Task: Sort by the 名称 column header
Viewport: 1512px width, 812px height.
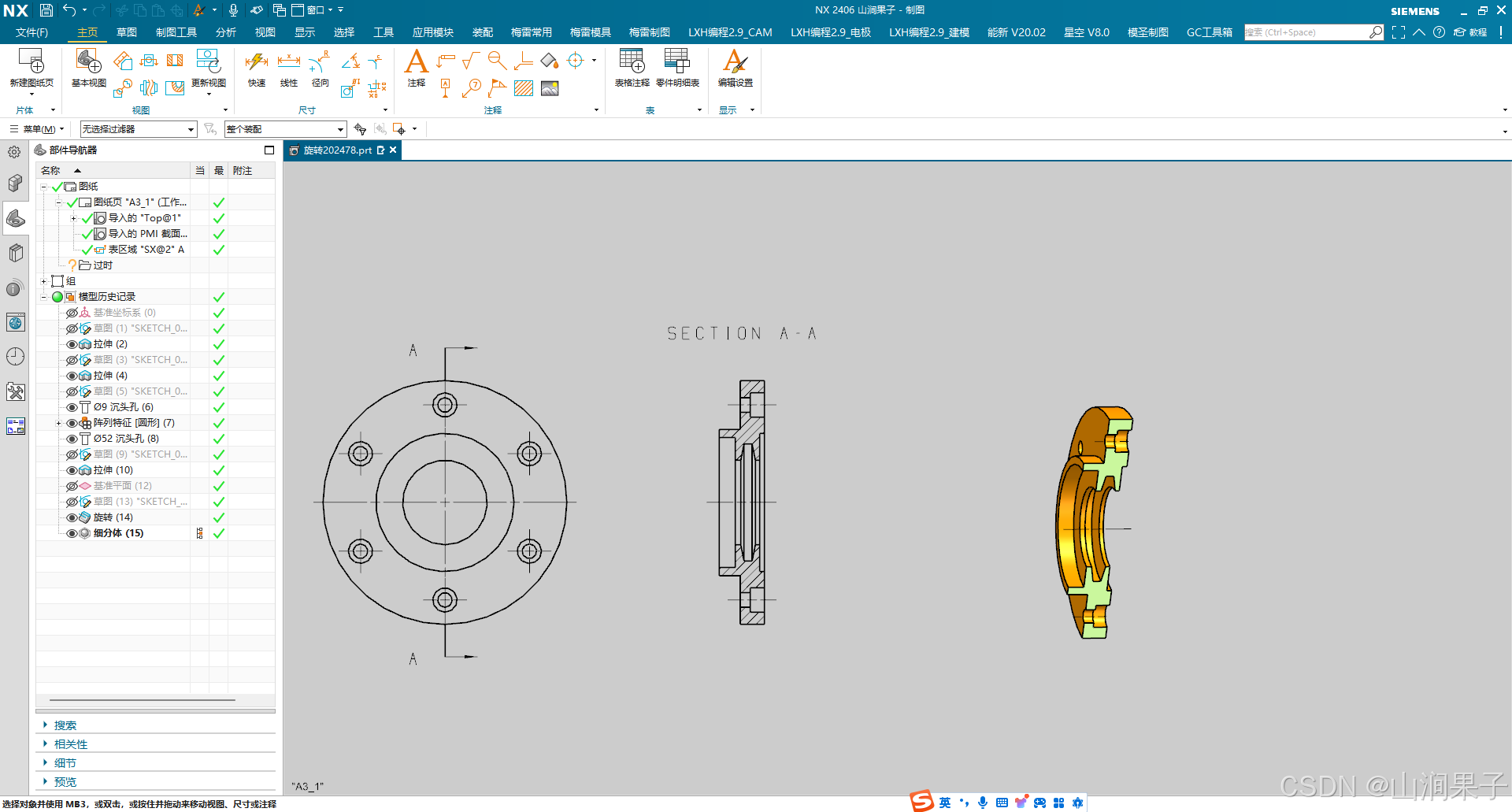Action: point(113,171)
